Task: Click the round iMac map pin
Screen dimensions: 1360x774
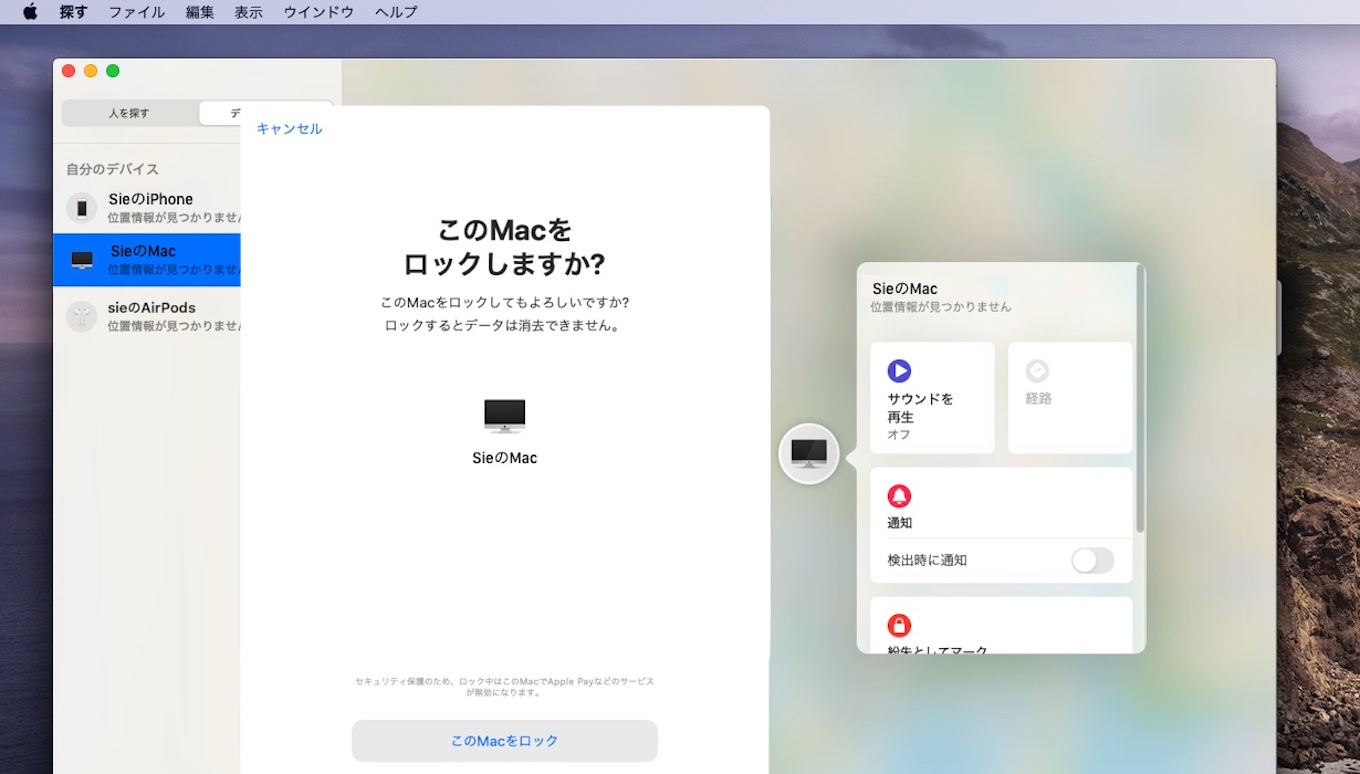Action: (809, 454)
